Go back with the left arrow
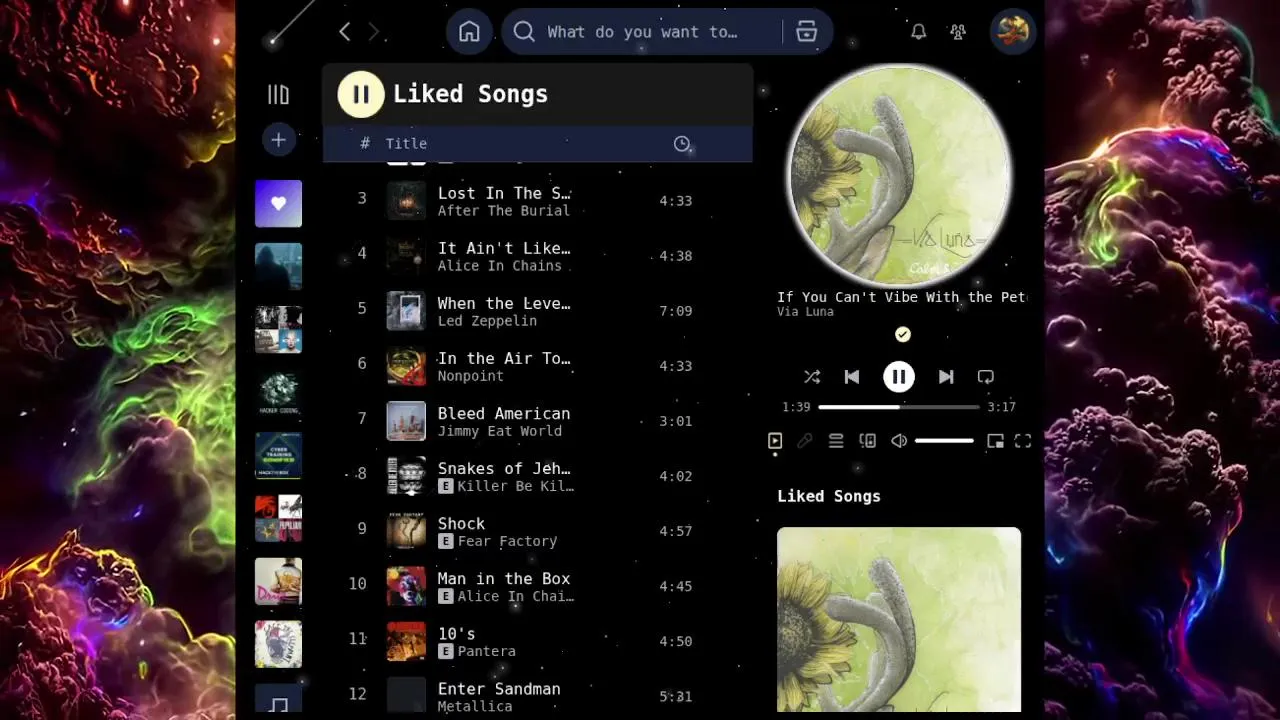1280x720 pixels. pos(344,32)
